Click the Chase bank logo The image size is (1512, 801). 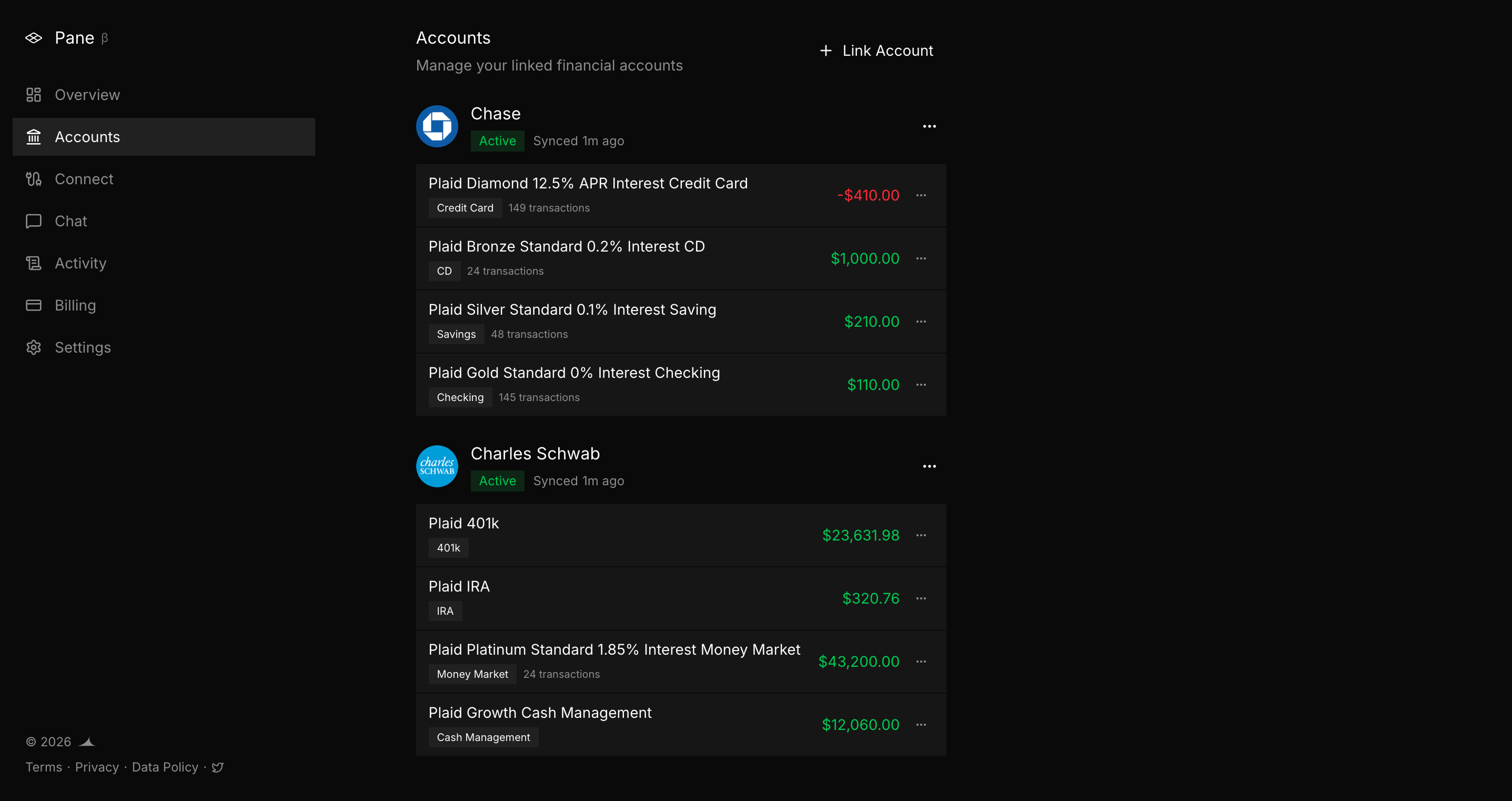pyautogui.click(x=437, y=126)
